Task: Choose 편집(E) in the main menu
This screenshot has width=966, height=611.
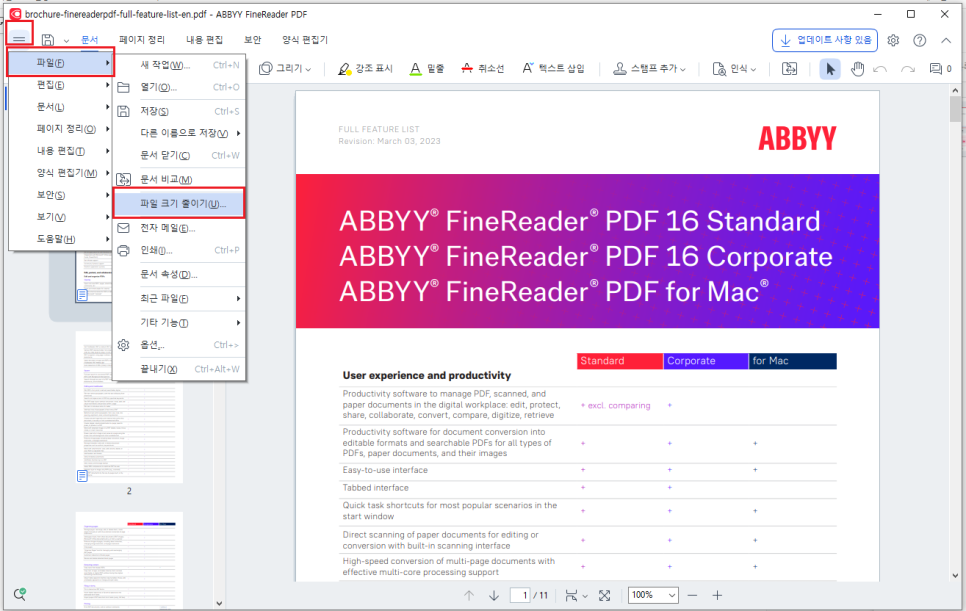Action: pos(60,85)
